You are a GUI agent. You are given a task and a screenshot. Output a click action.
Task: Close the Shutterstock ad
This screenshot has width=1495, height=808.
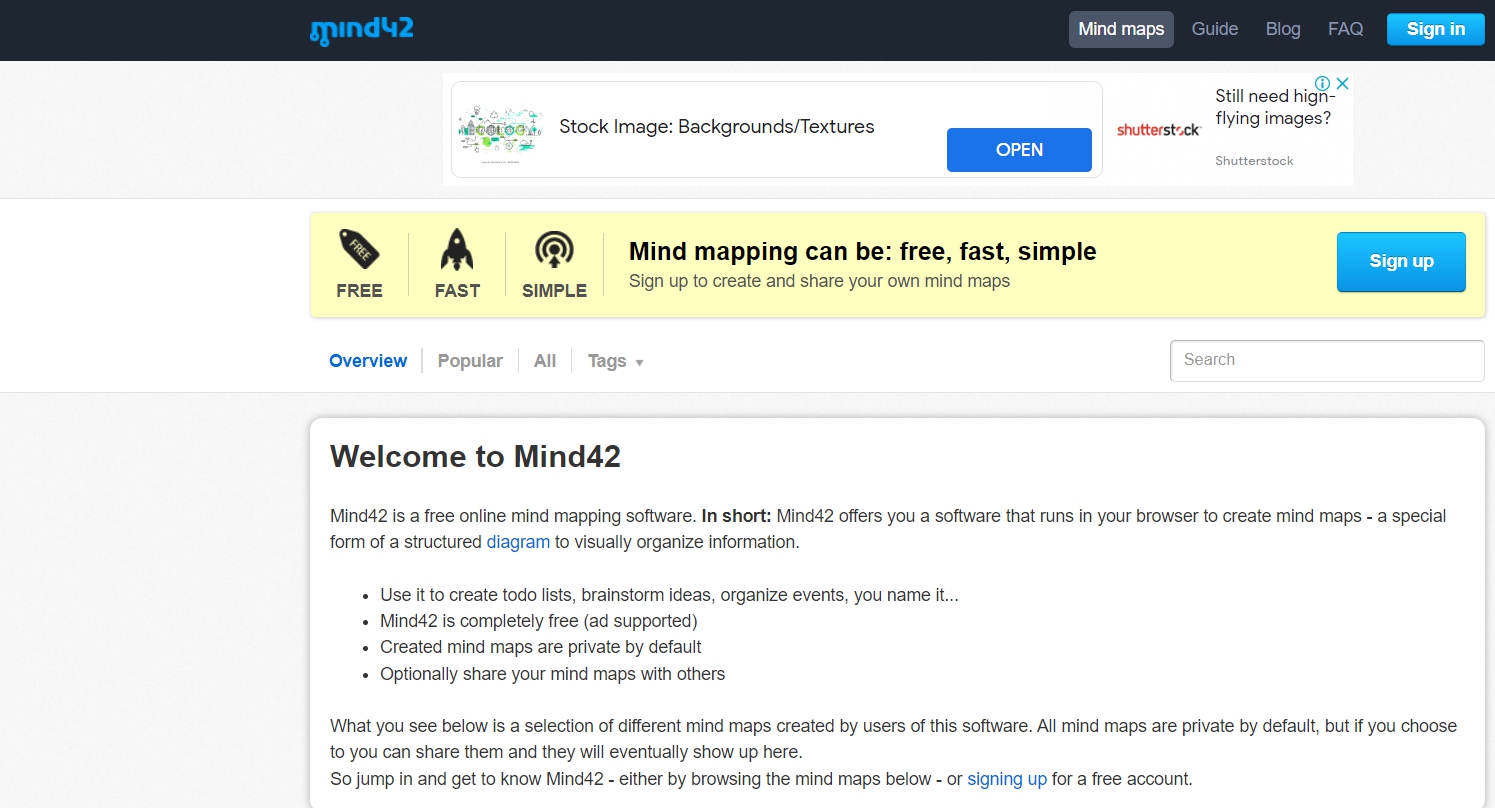pos(1343,84)
